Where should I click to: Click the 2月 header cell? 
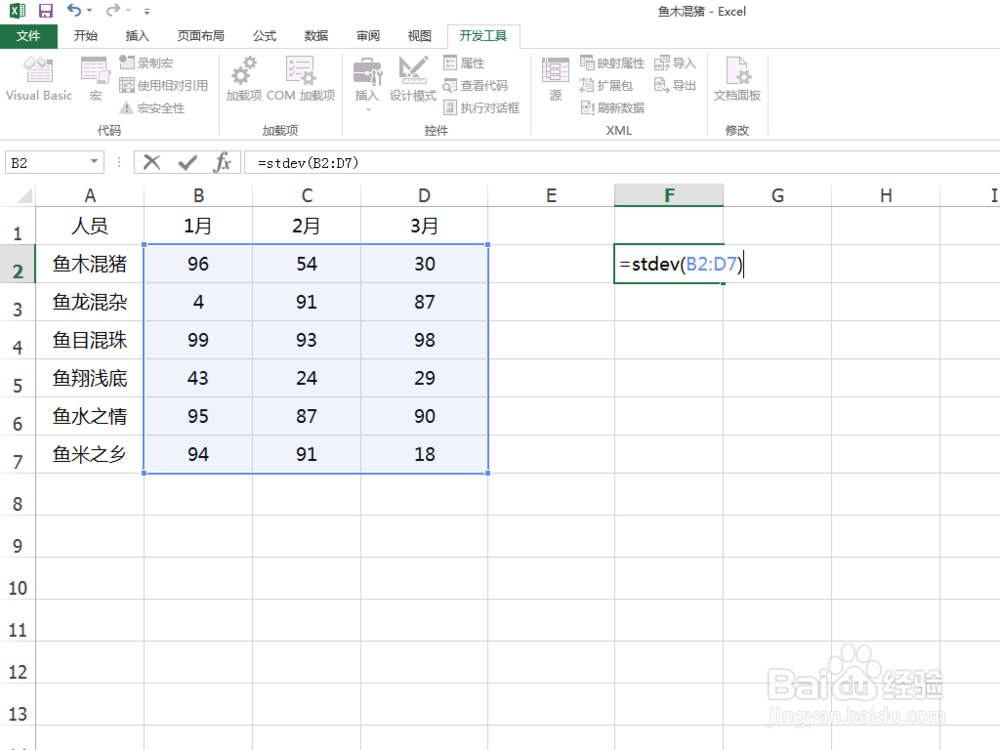tap(307, 226)
